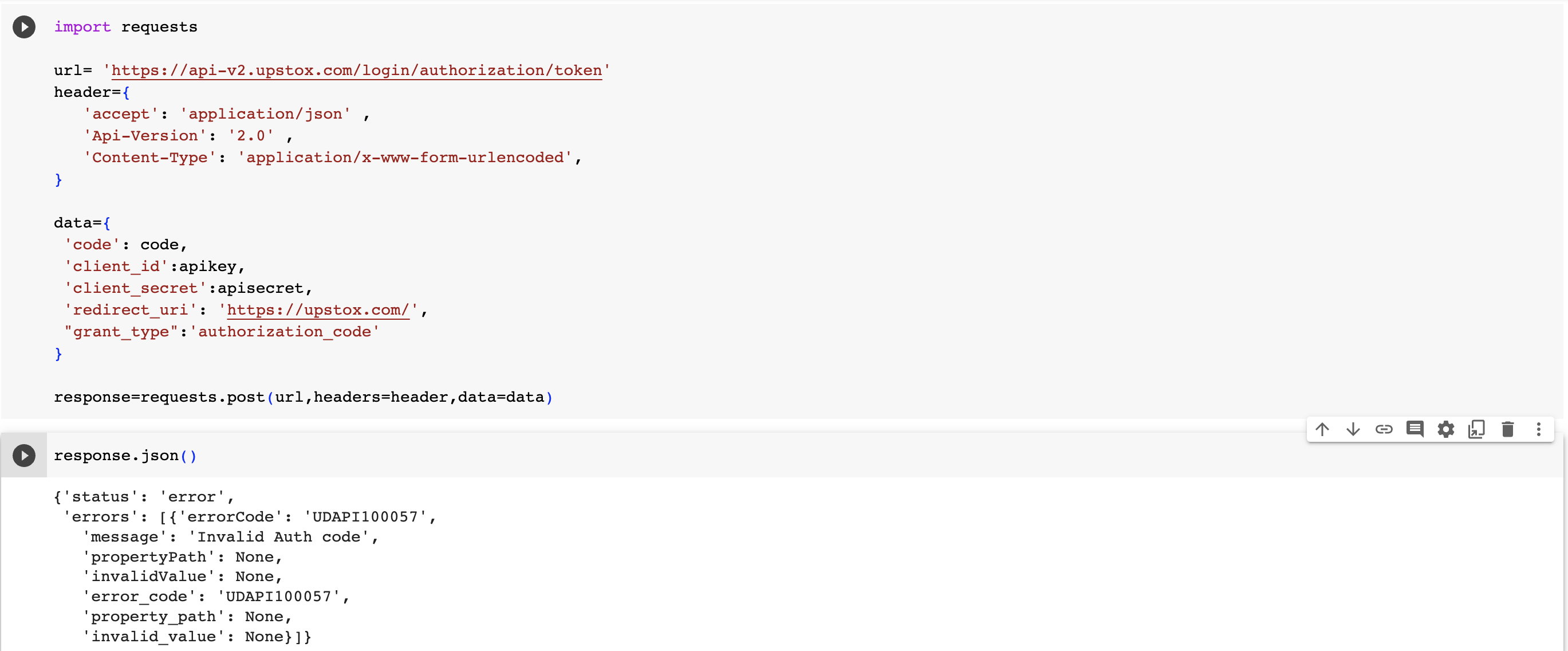Viewport: 1568px width, 651px height.
Task: Click the 'client_secret' key in data
Action: click(x=135, y=288)
